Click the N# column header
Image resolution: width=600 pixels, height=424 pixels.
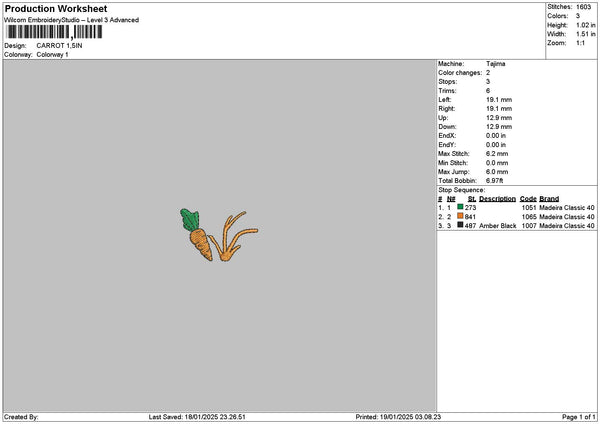point(451,199)
